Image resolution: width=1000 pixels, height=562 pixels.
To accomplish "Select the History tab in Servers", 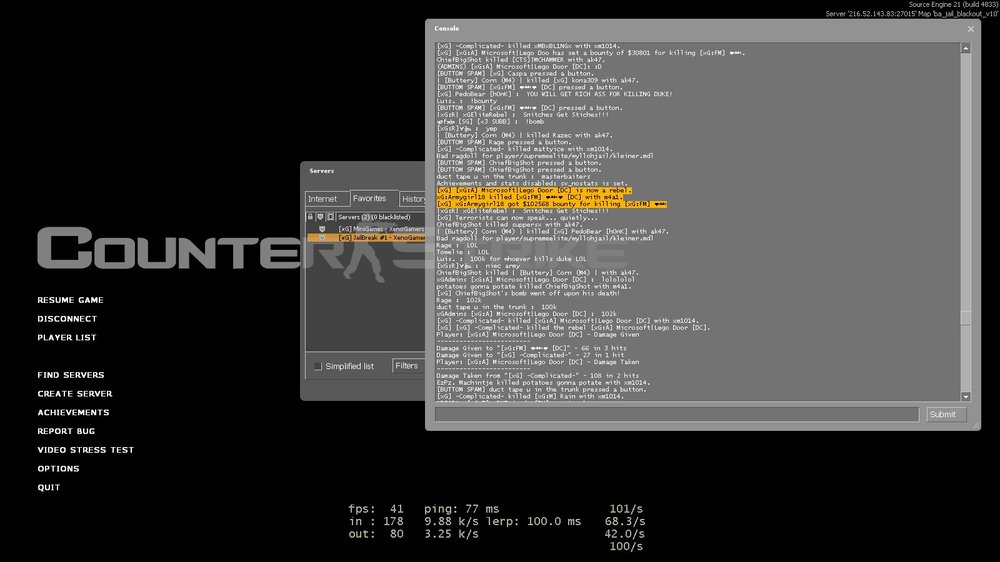I will pyautogui.click(x=413, y=199).
